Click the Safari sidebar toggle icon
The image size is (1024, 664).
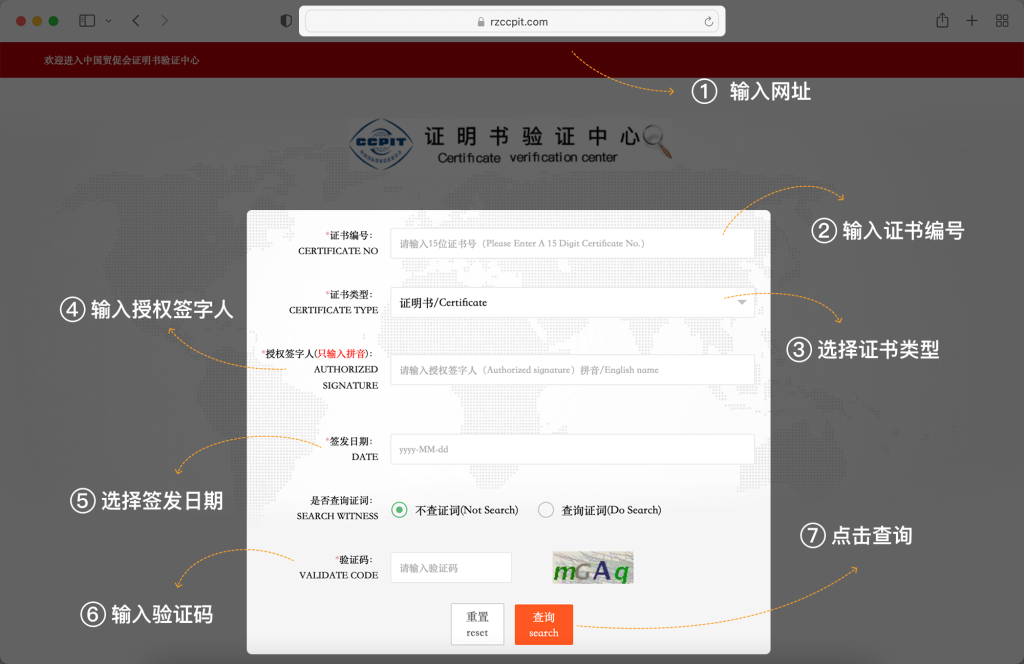(x=87, y=21)
